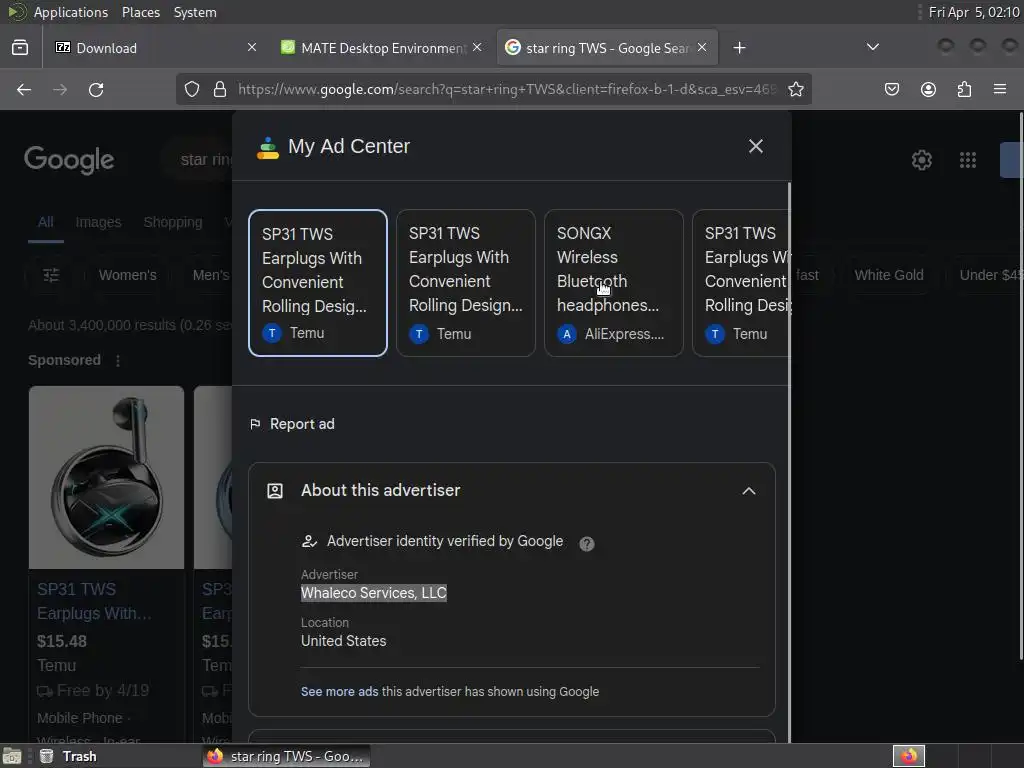Open the SP31 TWS Earplugs With product title
Viewport: 1024px width, 768px height.
[94, 601]
